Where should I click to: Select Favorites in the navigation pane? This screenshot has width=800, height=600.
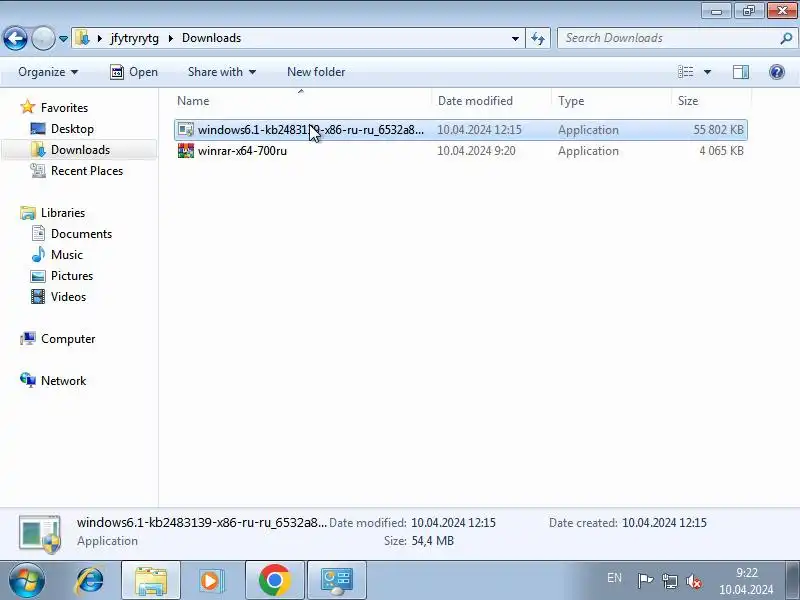point(64,108)
